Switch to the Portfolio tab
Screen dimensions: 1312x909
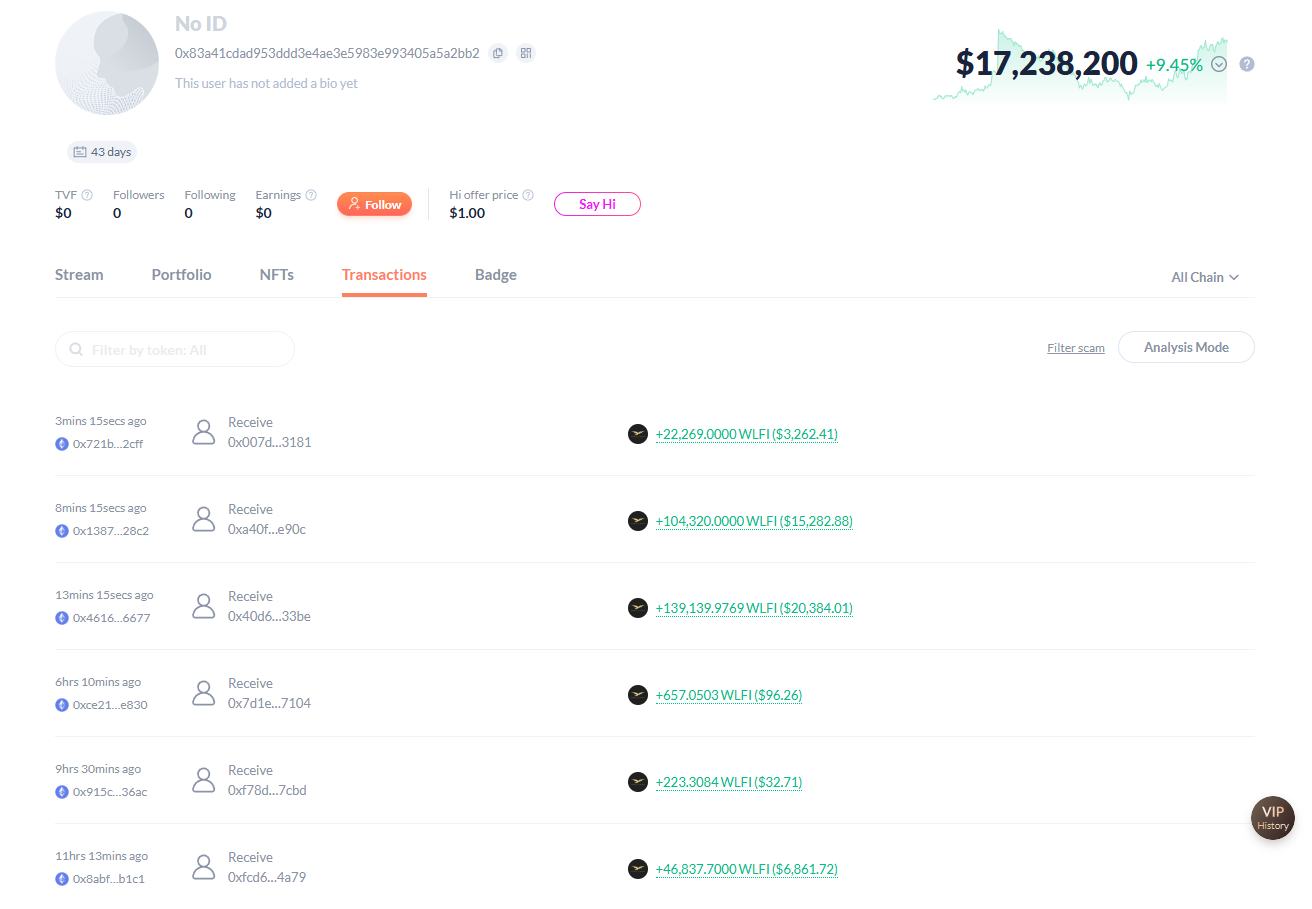pyautogui.click(x=181, y=275)
